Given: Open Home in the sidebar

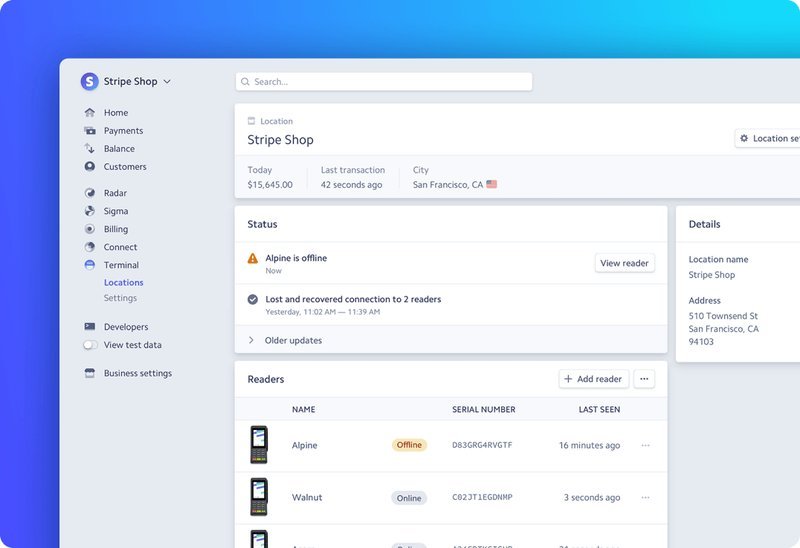Looking at the screenshot, I should pos(116,112).
